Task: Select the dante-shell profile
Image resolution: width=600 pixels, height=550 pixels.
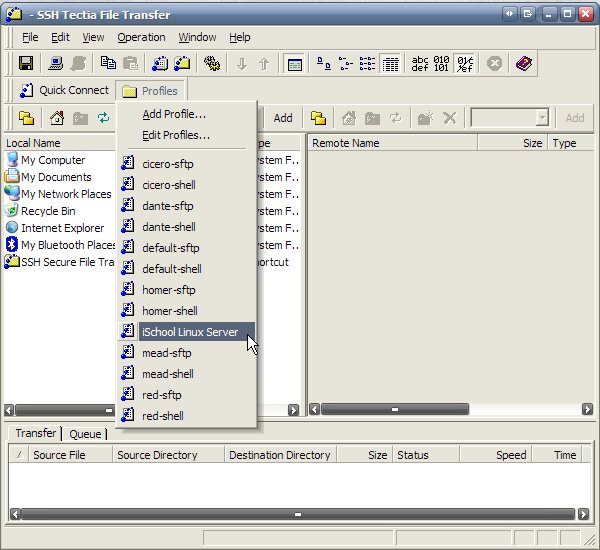Action: click(x=186, y=227)
